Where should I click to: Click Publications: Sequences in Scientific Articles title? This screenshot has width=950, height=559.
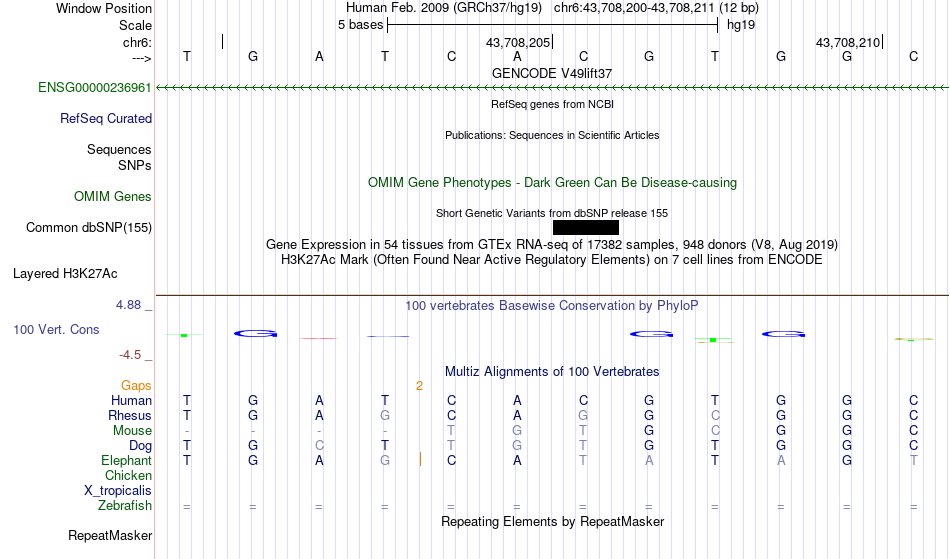click(552, 135)
